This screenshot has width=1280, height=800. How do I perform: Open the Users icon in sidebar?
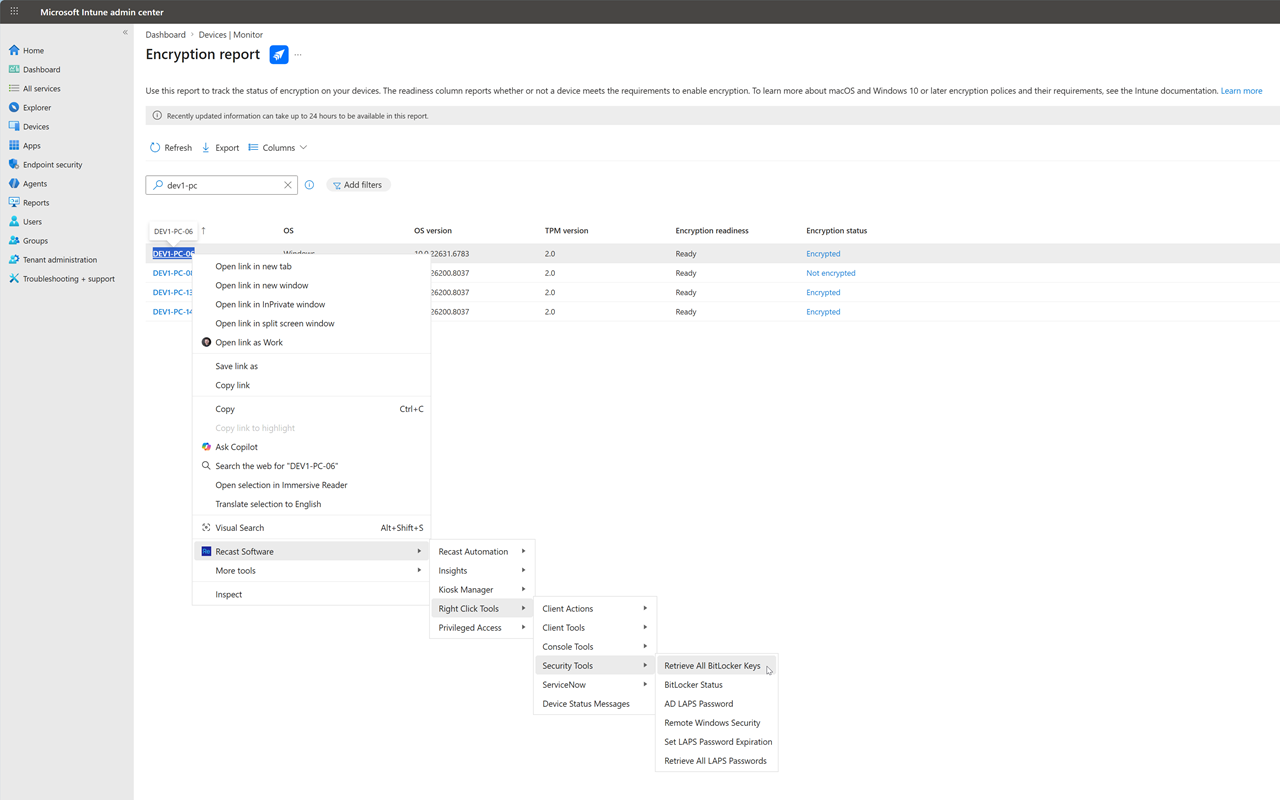point(14,221)
